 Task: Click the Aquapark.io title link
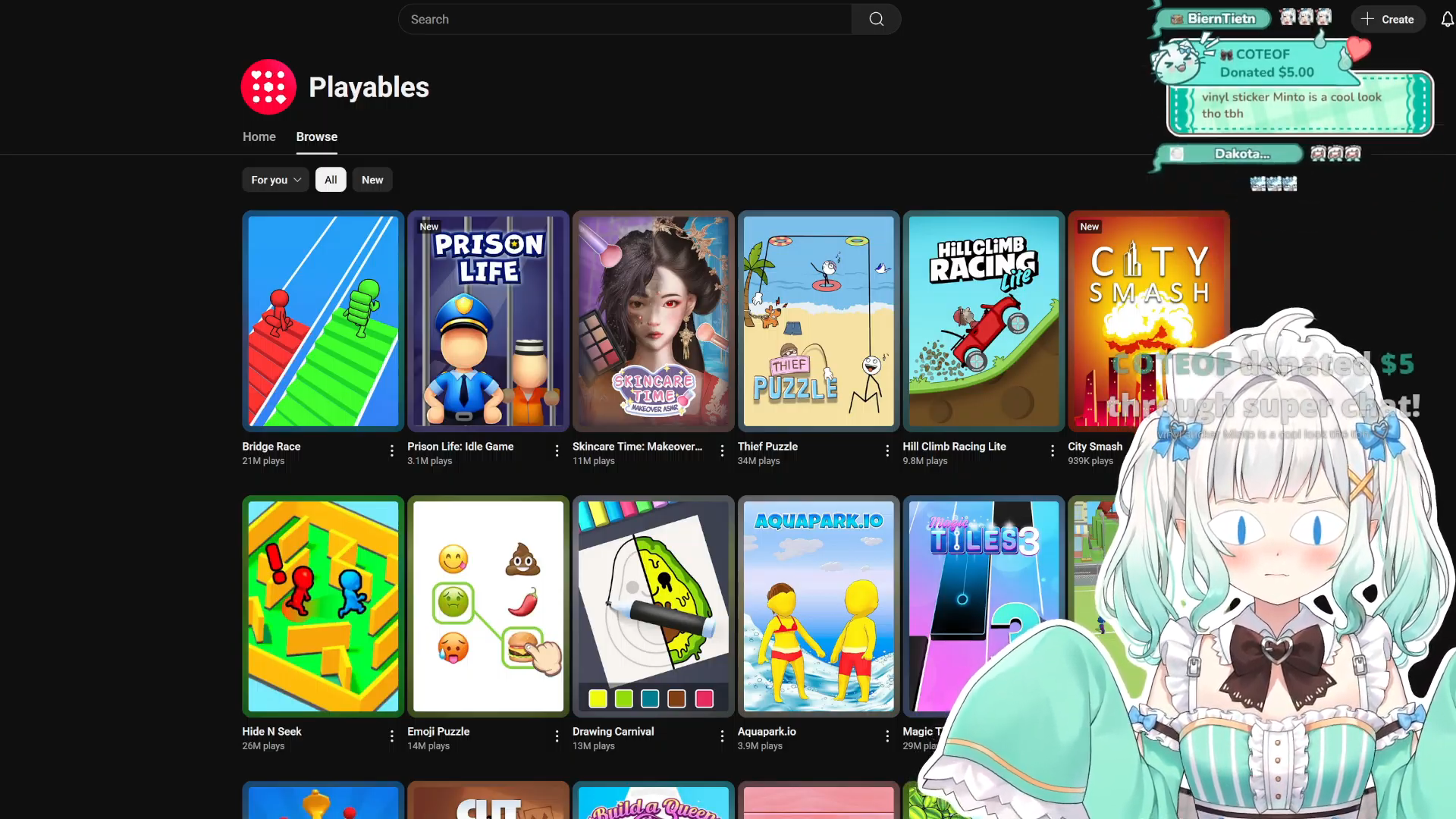(x=767, y=732)
